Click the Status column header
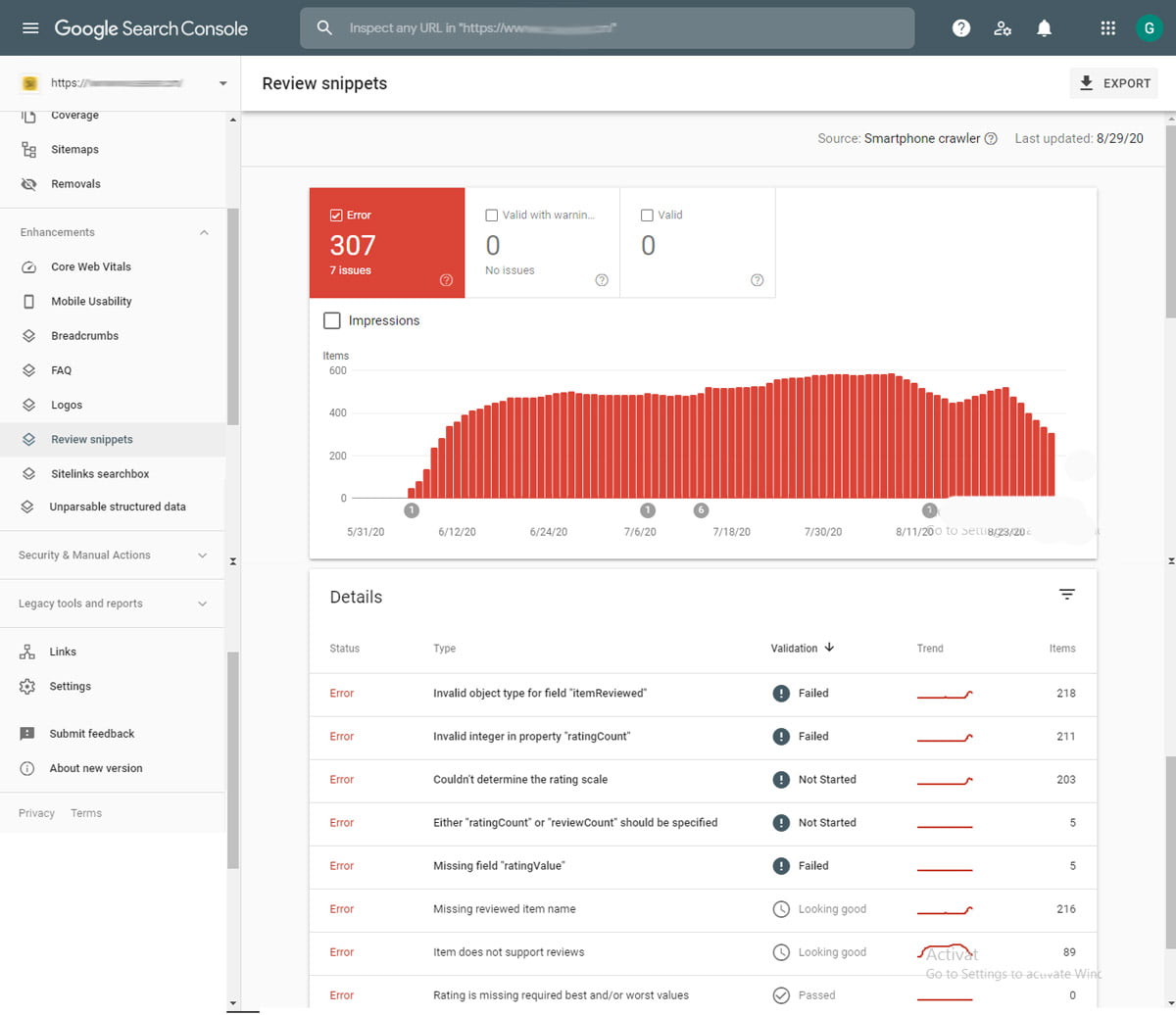This screenshot has width=1176, height=1015. tap(345, 649)
